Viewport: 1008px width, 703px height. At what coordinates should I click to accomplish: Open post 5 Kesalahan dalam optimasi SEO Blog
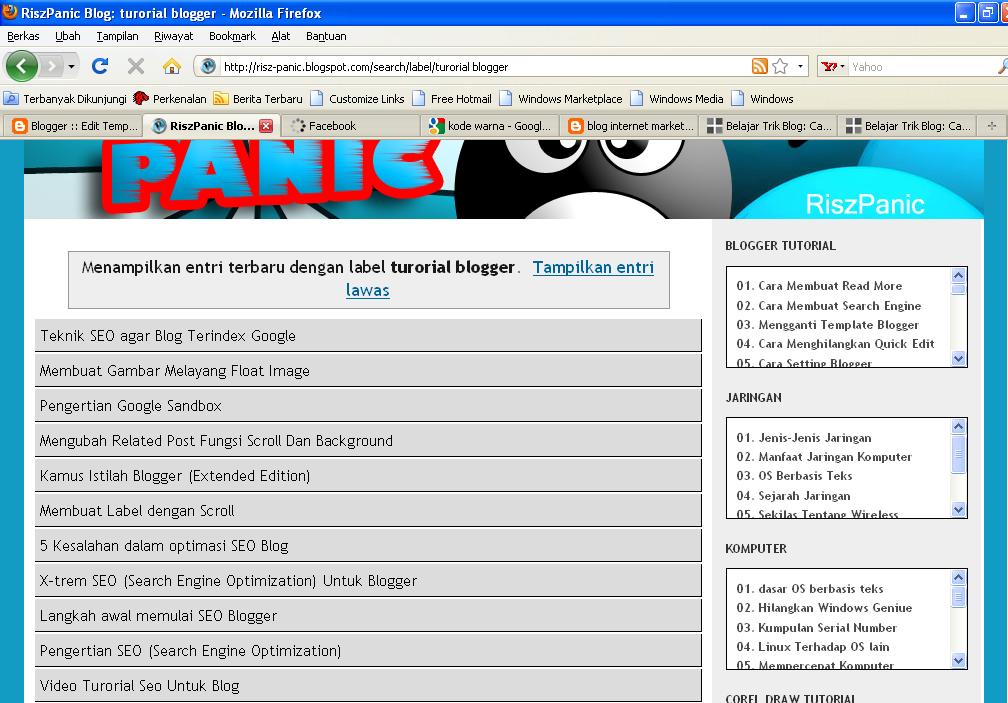click(x=368, y=546)
